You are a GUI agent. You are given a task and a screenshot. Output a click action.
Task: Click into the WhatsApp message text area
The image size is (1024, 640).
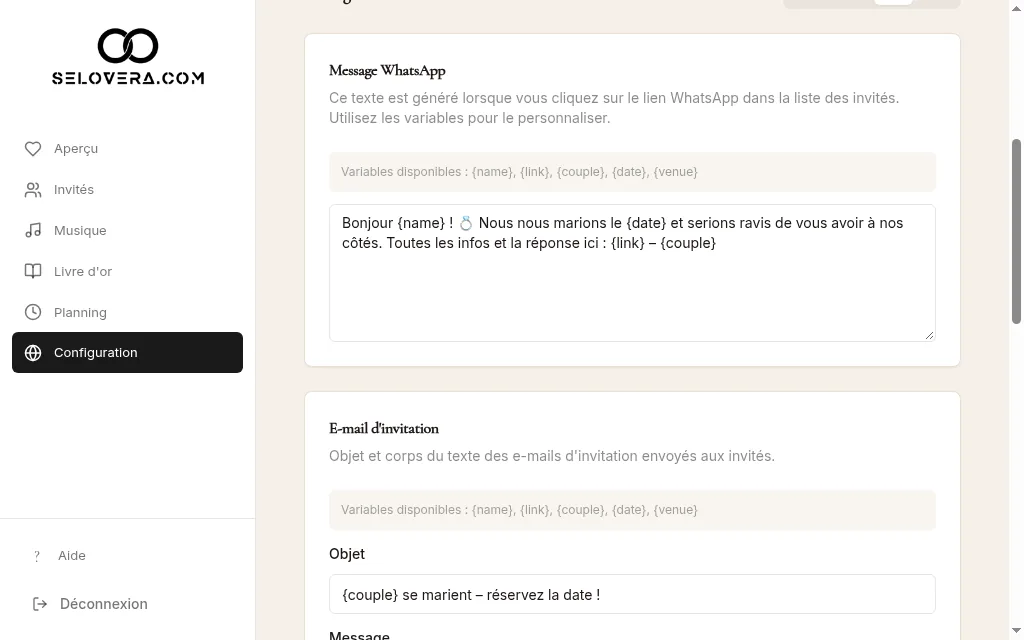click(x=632, y=273)
